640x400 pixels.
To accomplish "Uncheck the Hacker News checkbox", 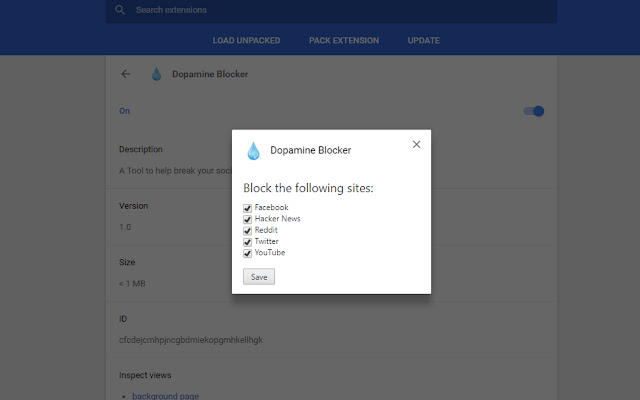I will click(x=248, y=219).
